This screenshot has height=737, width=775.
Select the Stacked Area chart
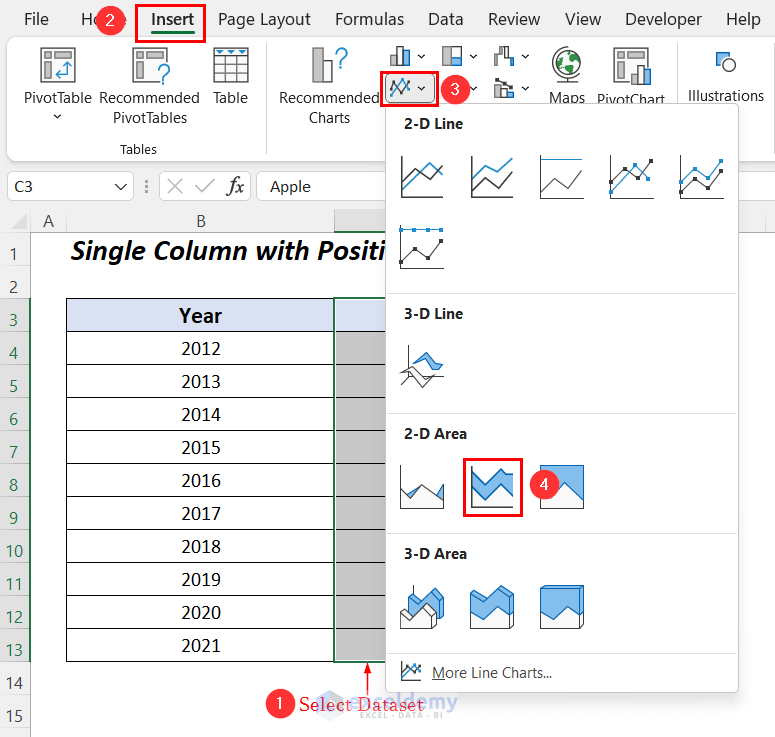[492, 487]
